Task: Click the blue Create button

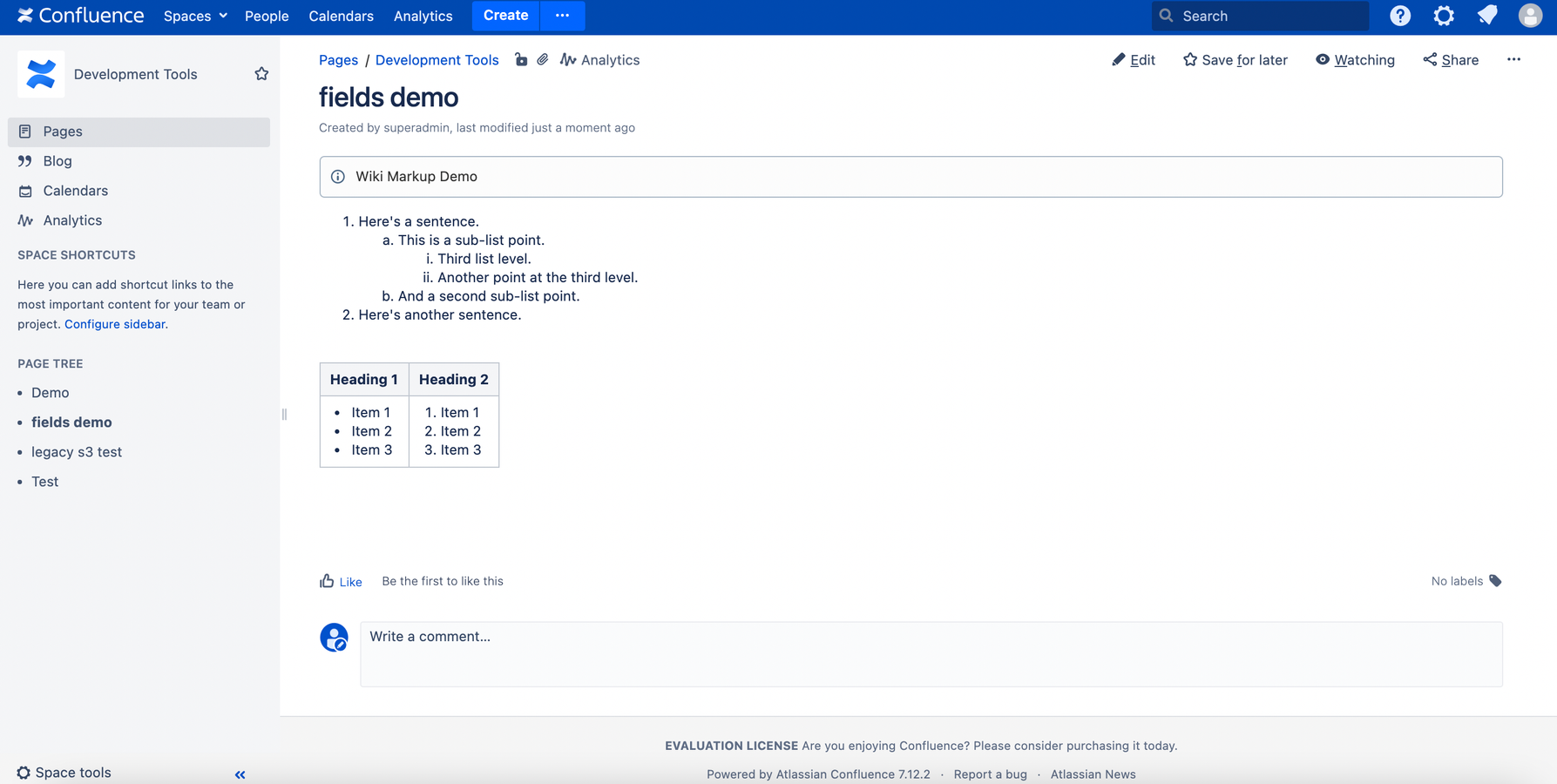Action: [x=506, y=16]
